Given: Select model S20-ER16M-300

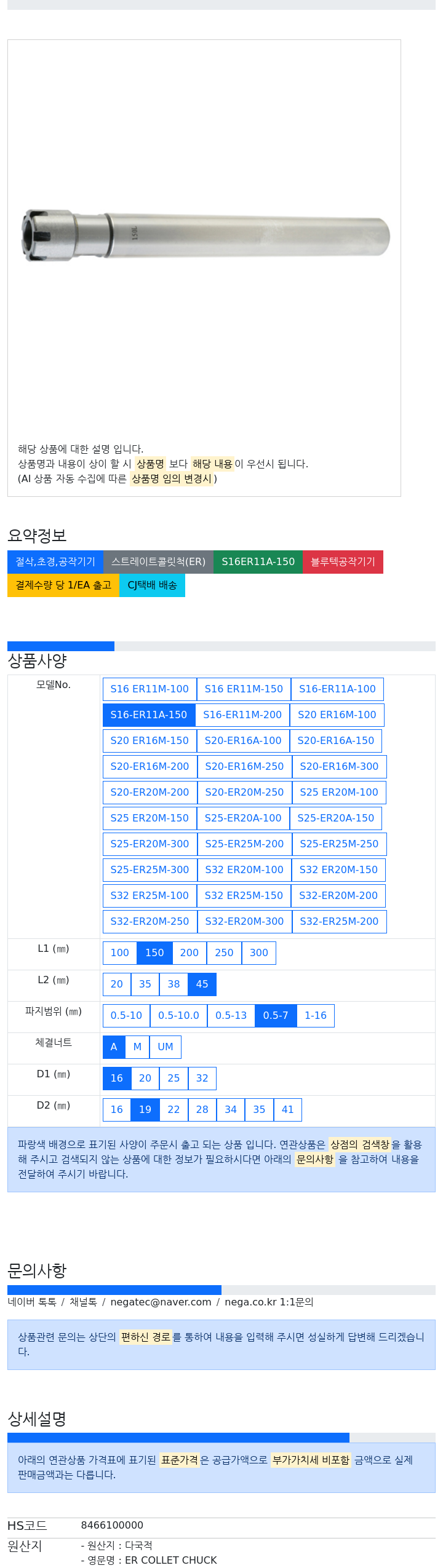Looking at the screenshot, I should pyautogui.click(x=340, y=766).
